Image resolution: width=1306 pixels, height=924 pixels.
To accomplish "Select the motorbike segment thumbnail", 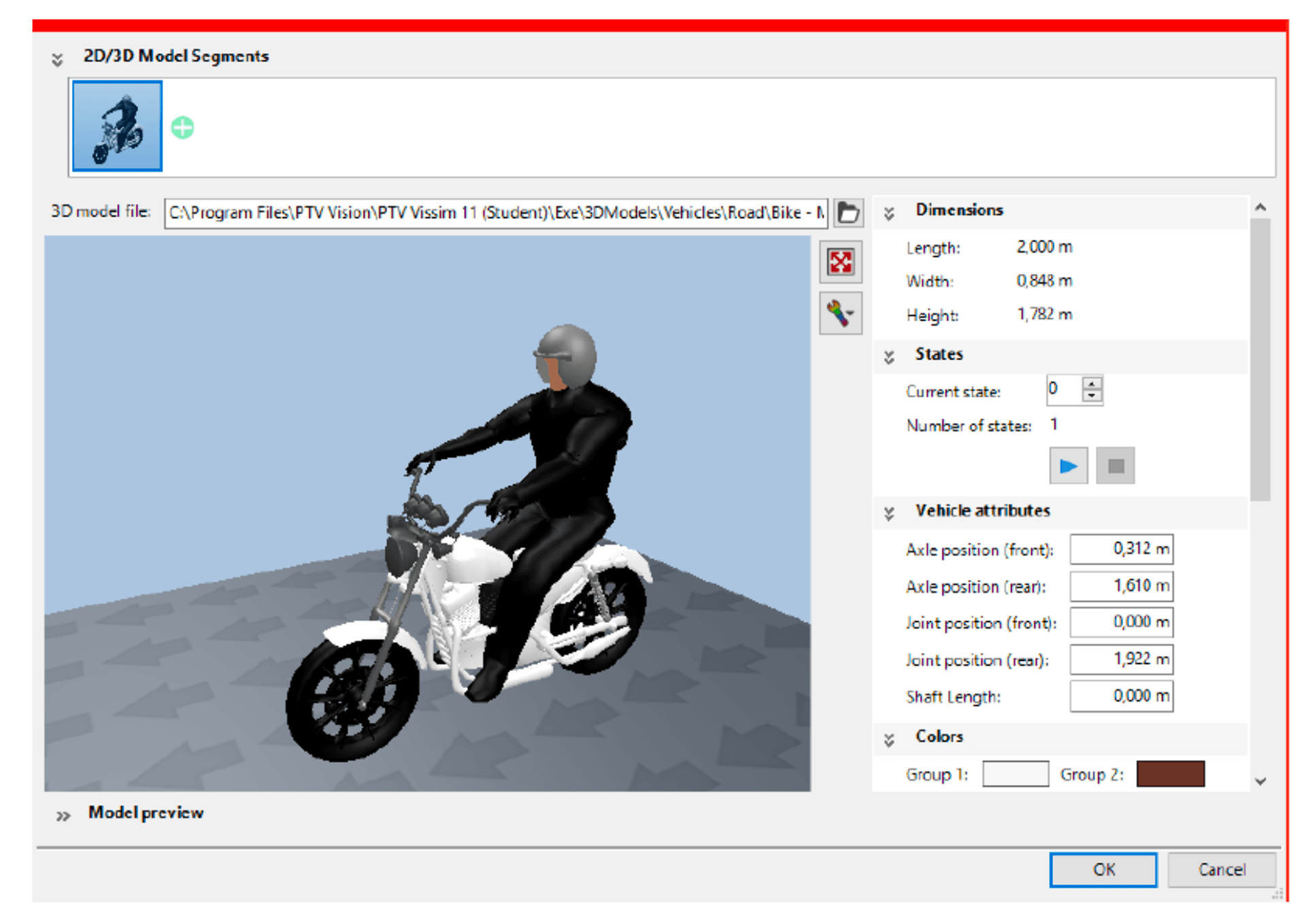I will point(117,126).
